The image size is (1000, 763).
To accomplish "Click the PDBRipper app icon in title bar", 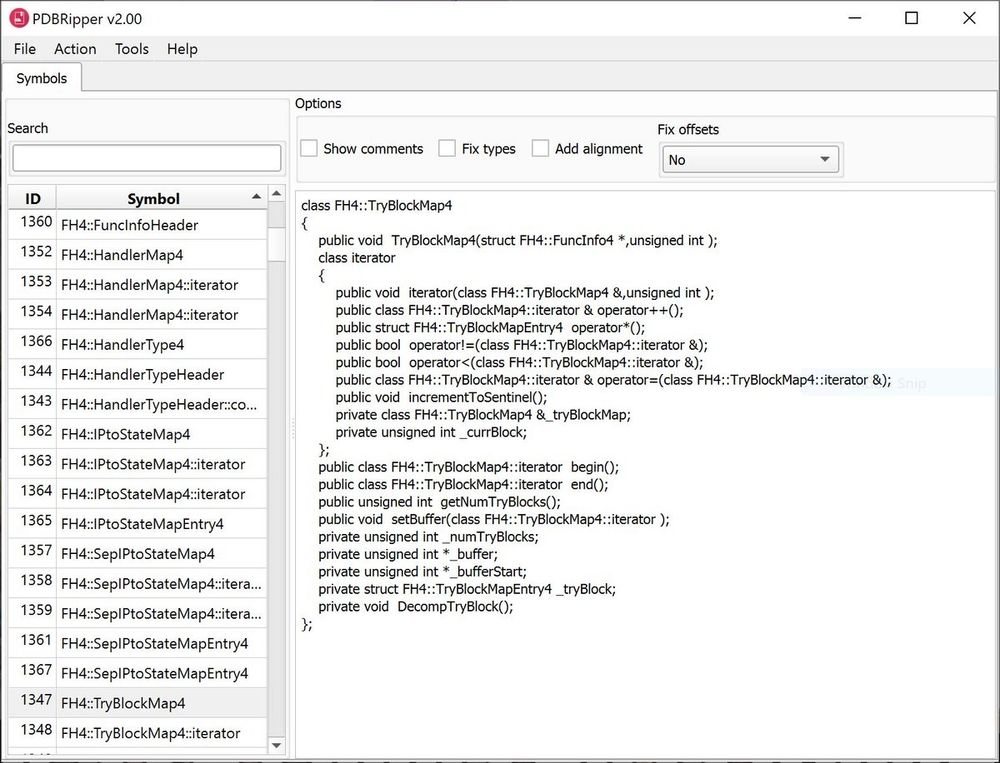I will point(18,18).
